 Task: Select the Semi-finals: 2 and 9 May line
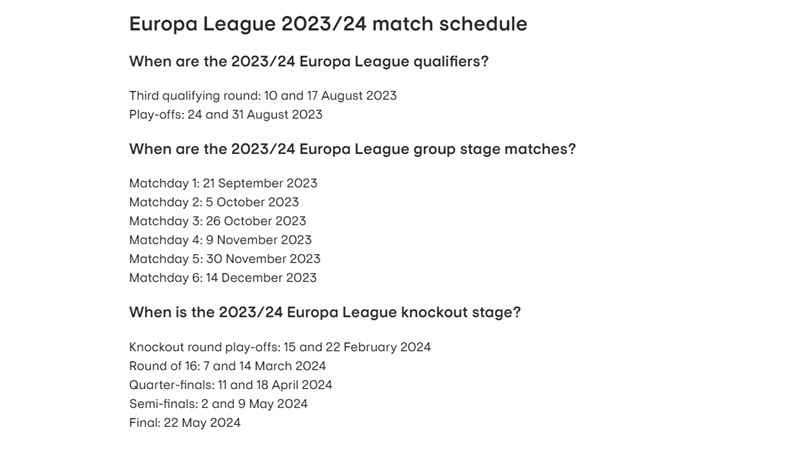click(218, 404)
